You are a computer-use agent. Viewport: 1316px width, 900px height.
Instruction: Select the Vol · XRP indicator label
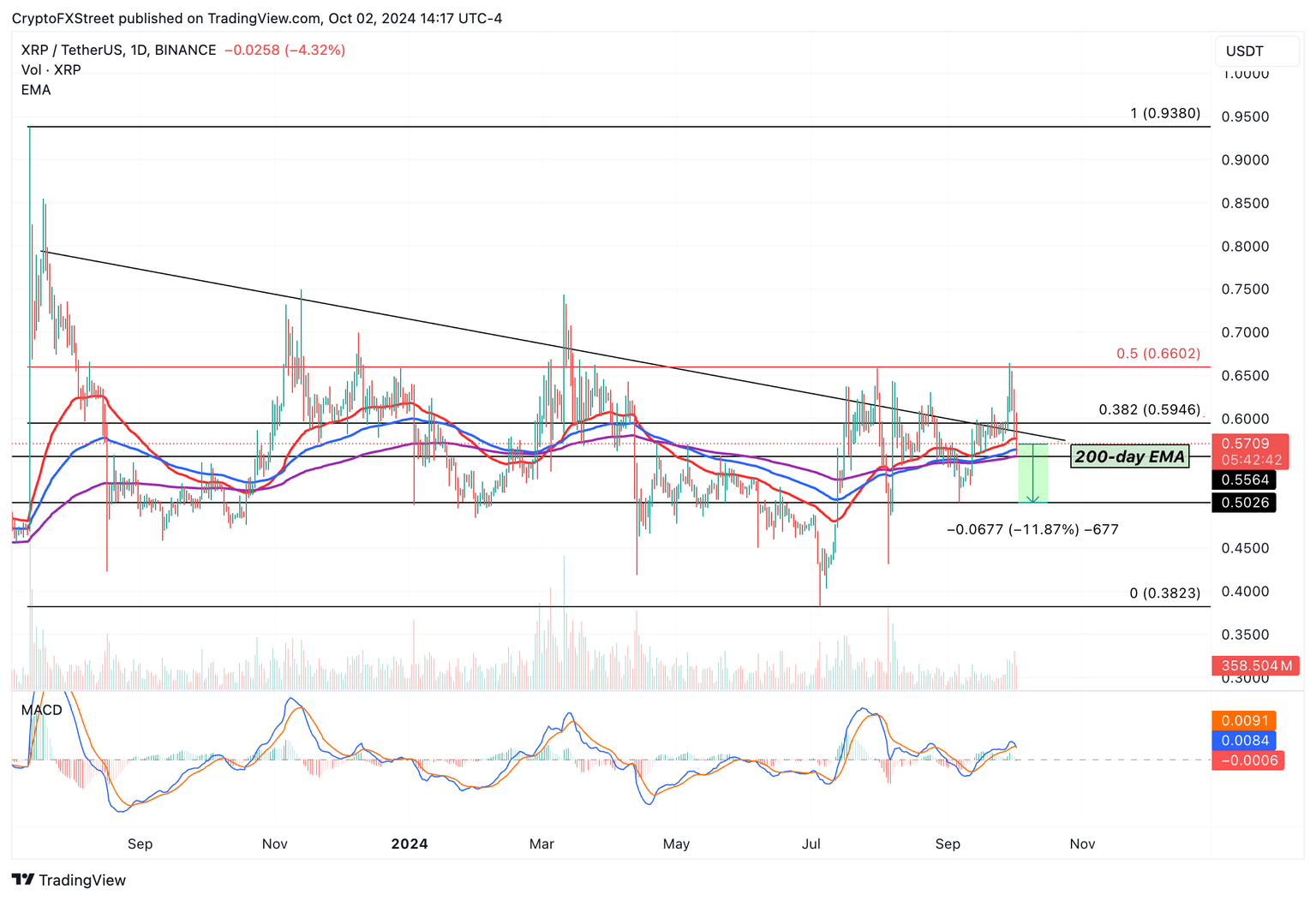(x=51, y=69)
